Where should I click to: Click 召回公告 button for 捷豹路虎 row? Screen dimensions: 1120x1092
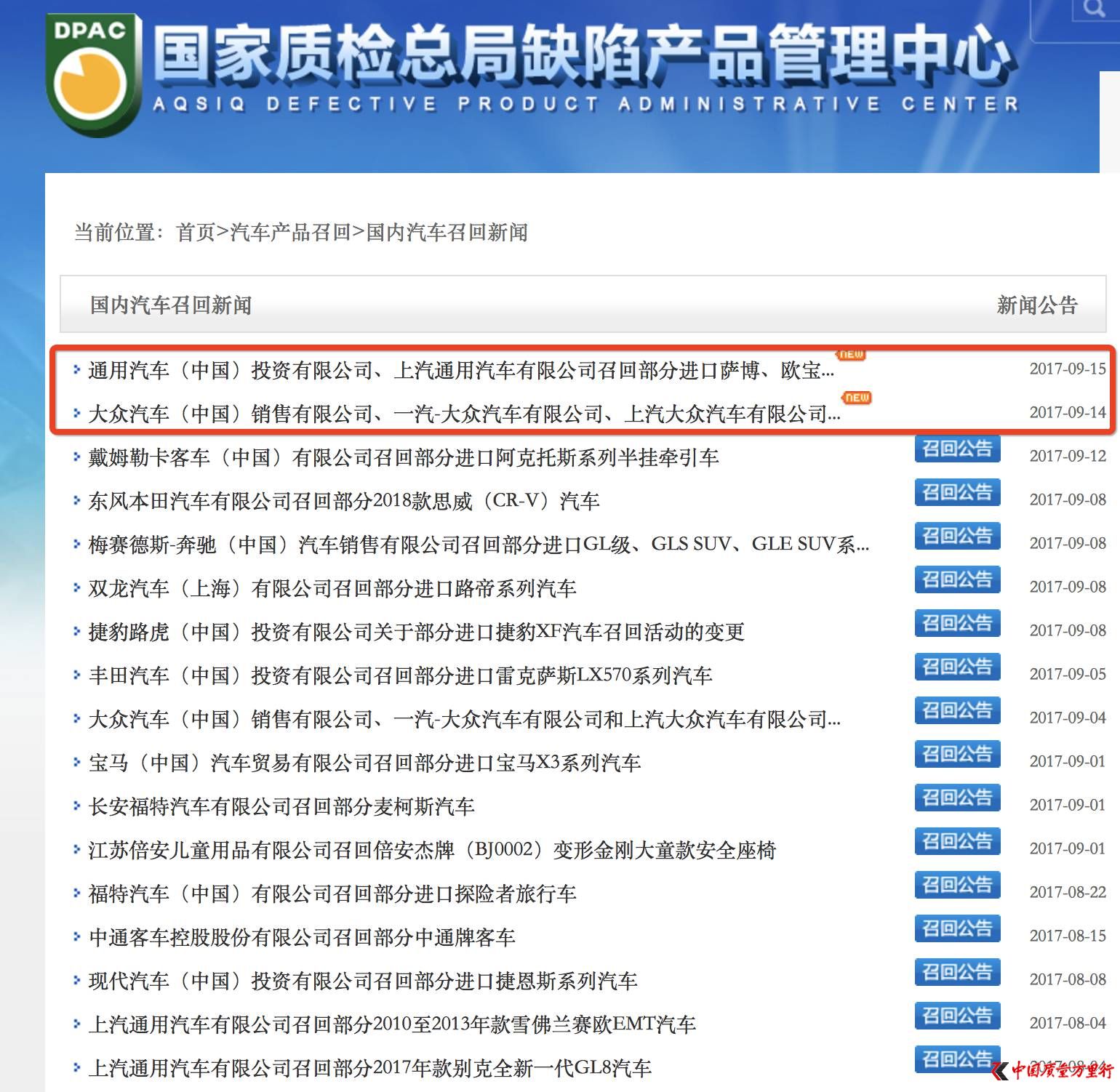[957, 623]
